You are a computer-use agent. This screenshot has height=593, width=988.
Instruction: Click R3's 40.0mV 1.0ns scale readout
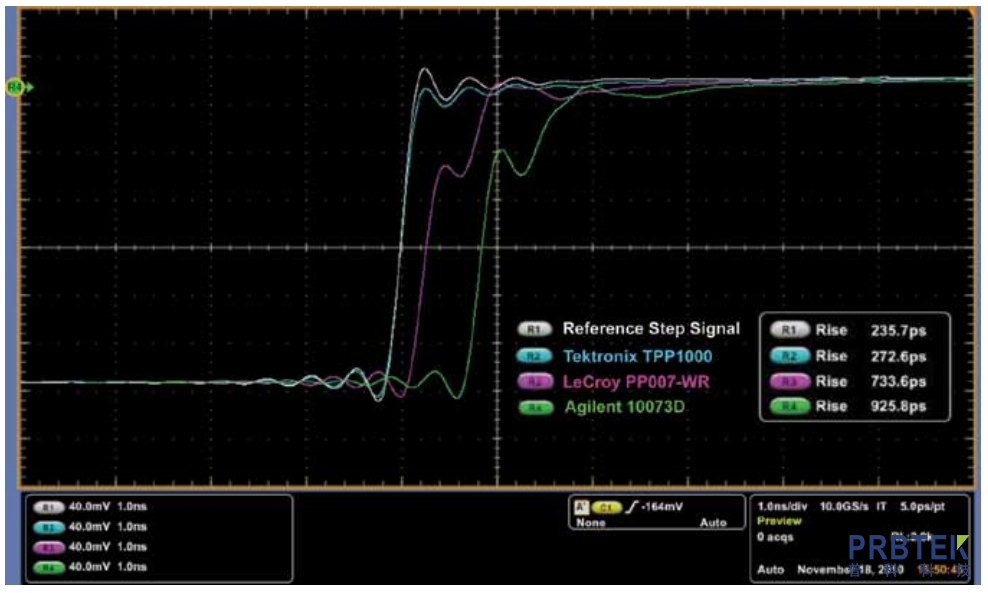click(x=108, y=547)
